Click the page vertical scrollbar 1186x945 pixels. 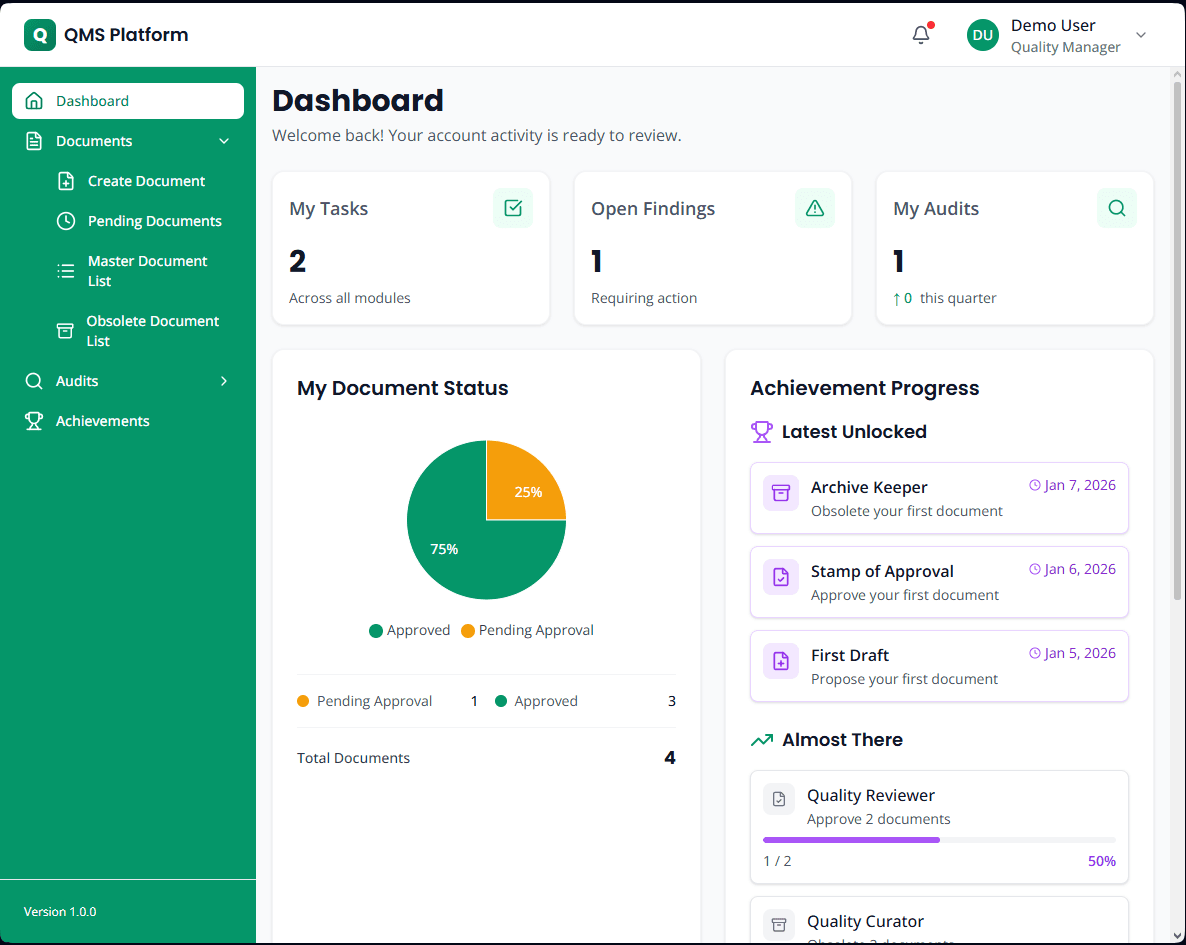[x=1177, y=340]
